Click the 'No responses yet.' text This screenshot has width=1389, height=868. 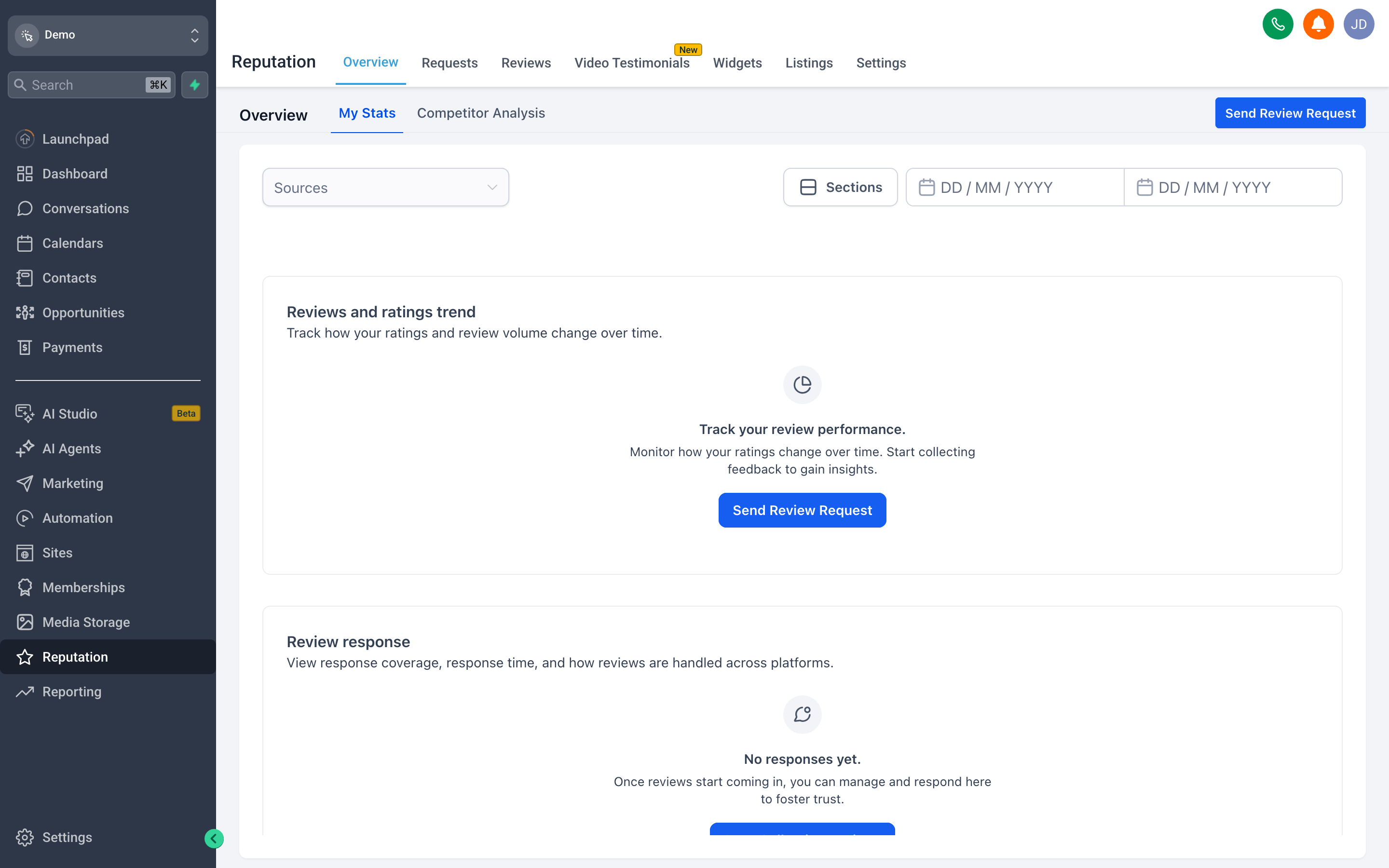(x=802, y=759)
